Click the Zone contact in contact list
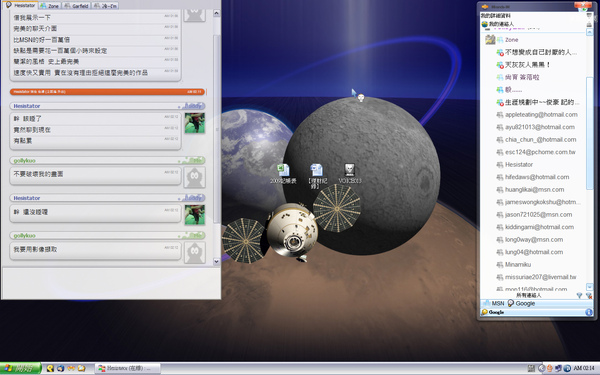This screenshot has width=600, height=375. coord(511,40)
